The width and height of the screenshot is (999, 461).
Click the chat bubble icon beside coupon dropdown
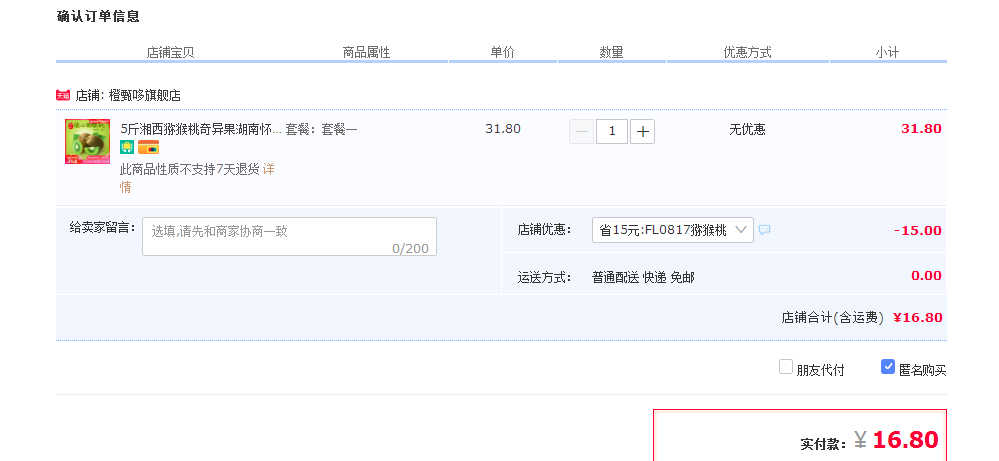pyautogui.click(x=765, y=230)
